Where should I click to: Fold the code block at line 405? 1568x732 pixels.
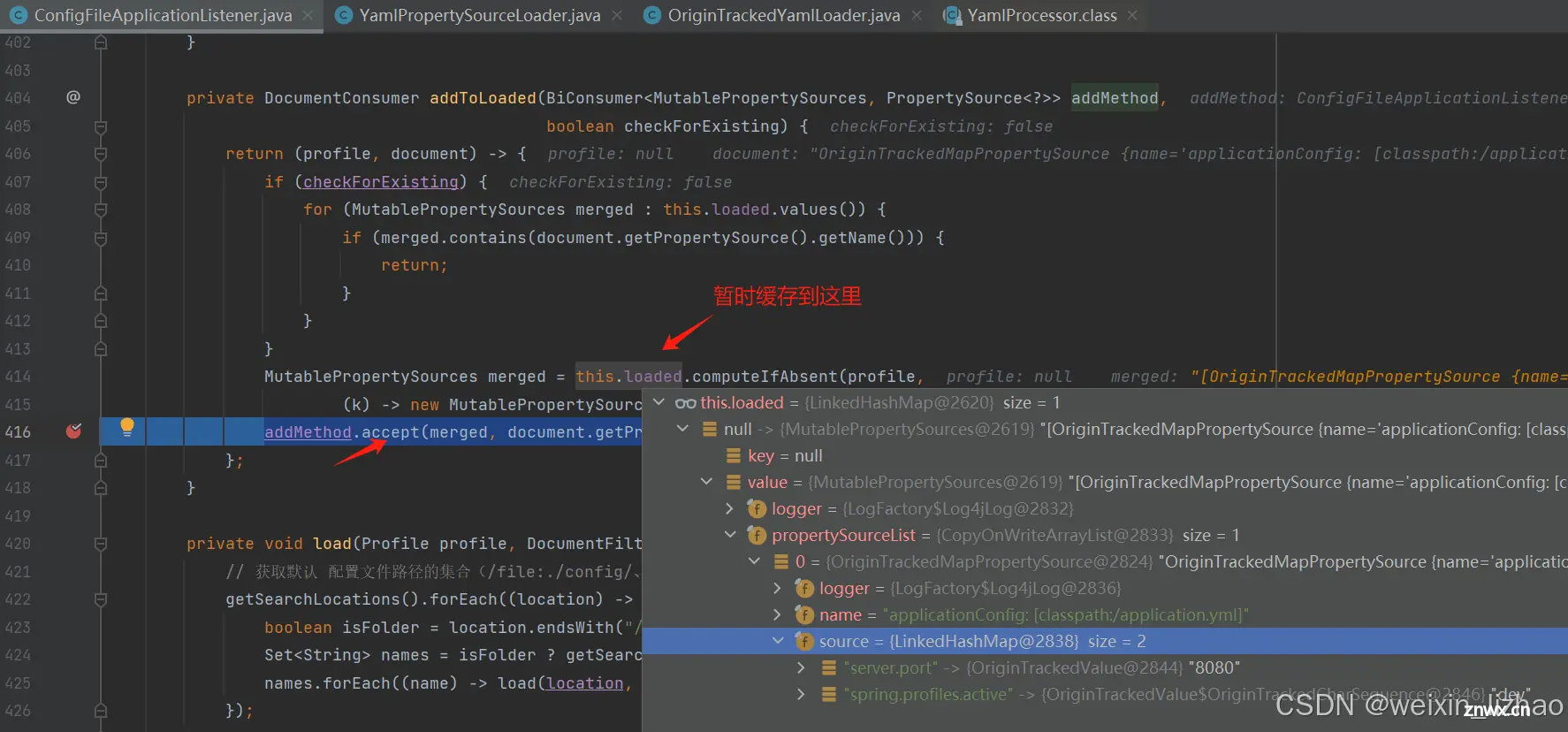[x=101, y=126]
